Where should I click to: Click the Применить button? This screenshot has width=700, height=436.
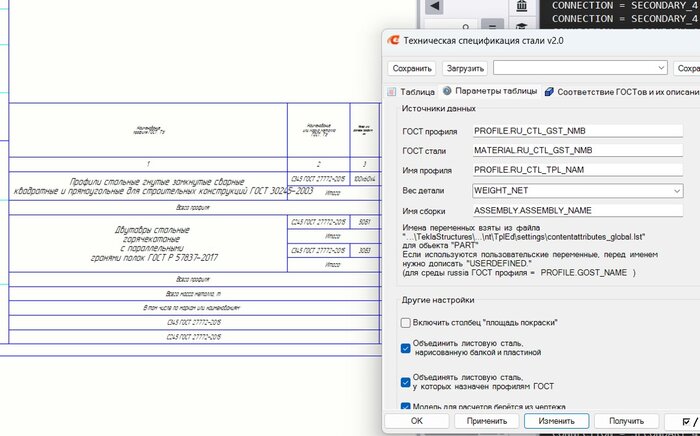[486, 421]
